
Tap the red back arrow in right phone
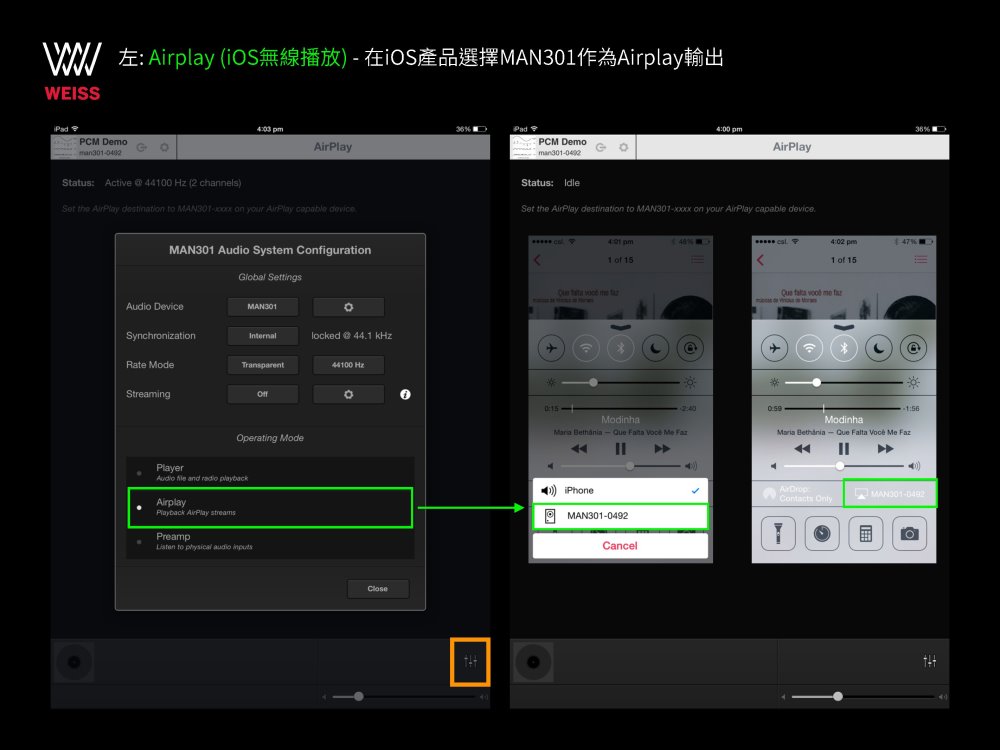click(x=760, y=260)
